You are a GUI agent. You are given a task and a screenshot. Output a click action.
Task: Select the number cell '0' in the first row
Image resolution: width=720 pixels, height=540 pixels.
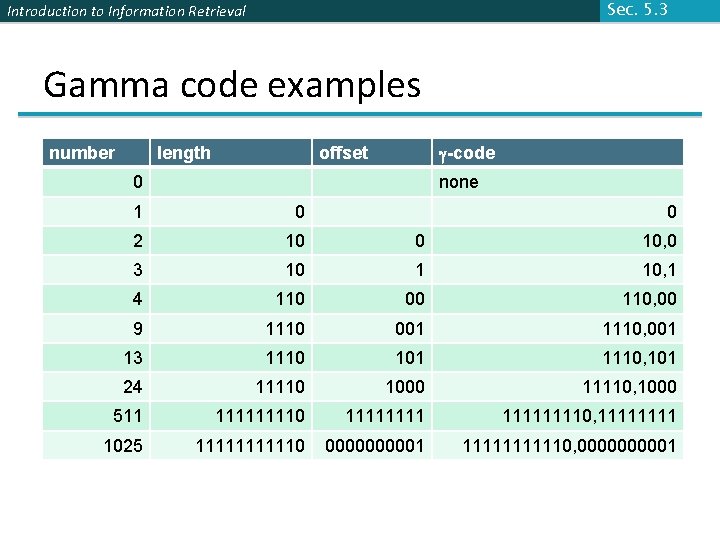pos(96,182)
